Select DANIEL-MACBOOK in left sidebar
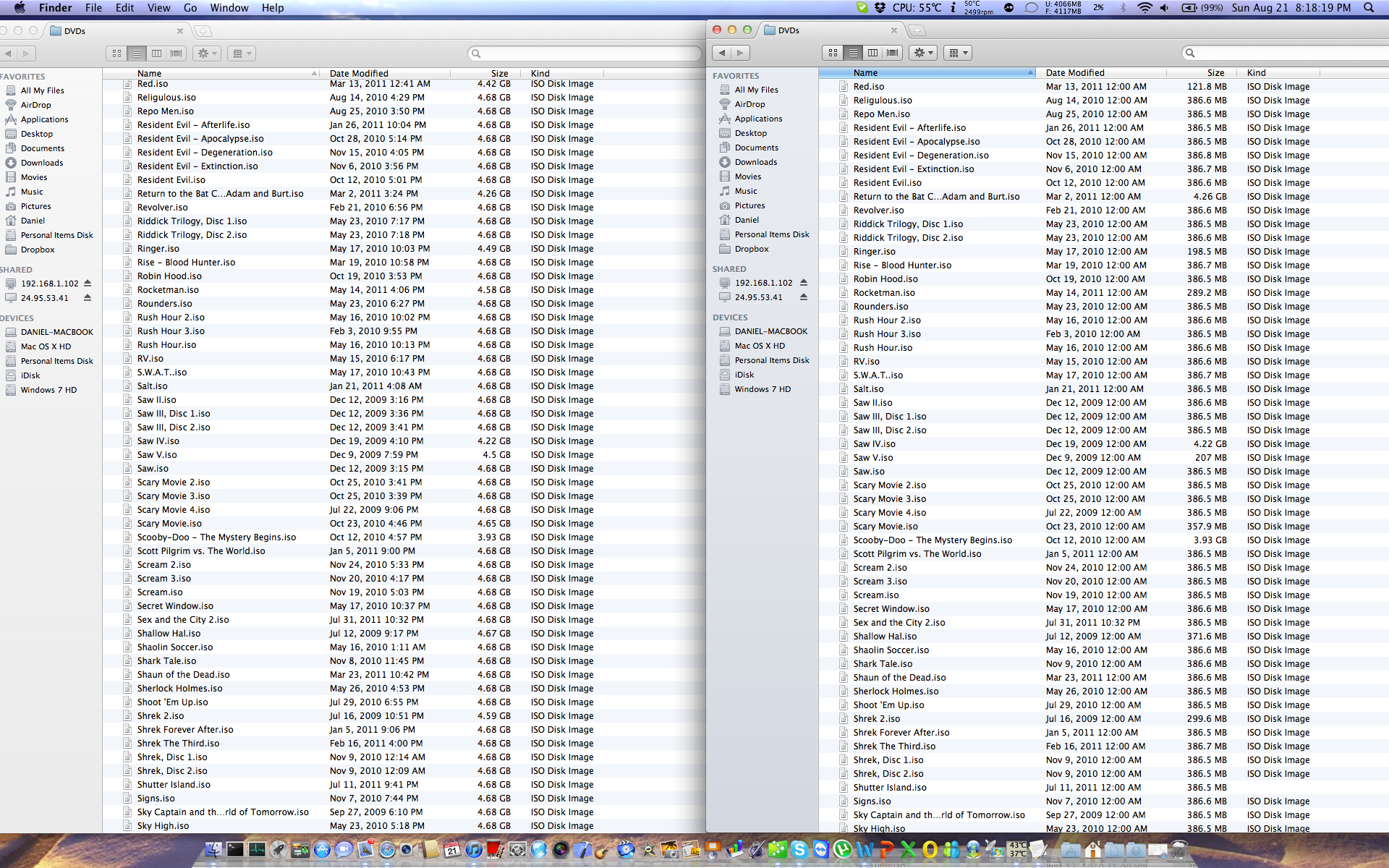This screenshot has height=868, width=1389. 56,332
